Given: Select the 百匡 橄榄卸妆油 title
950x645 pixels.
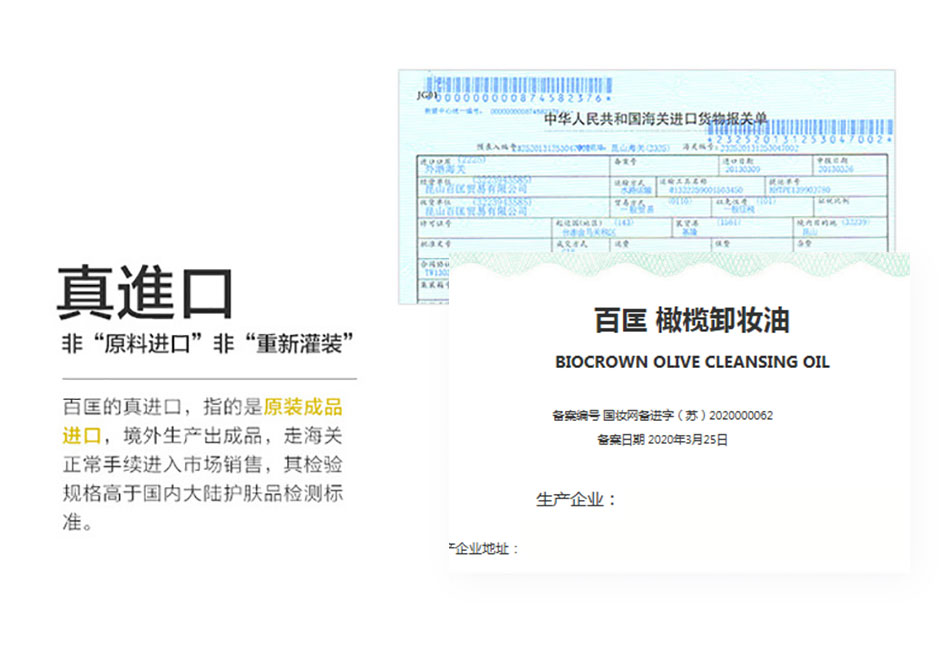Looking at the screenshot, I should click(691, 320).
